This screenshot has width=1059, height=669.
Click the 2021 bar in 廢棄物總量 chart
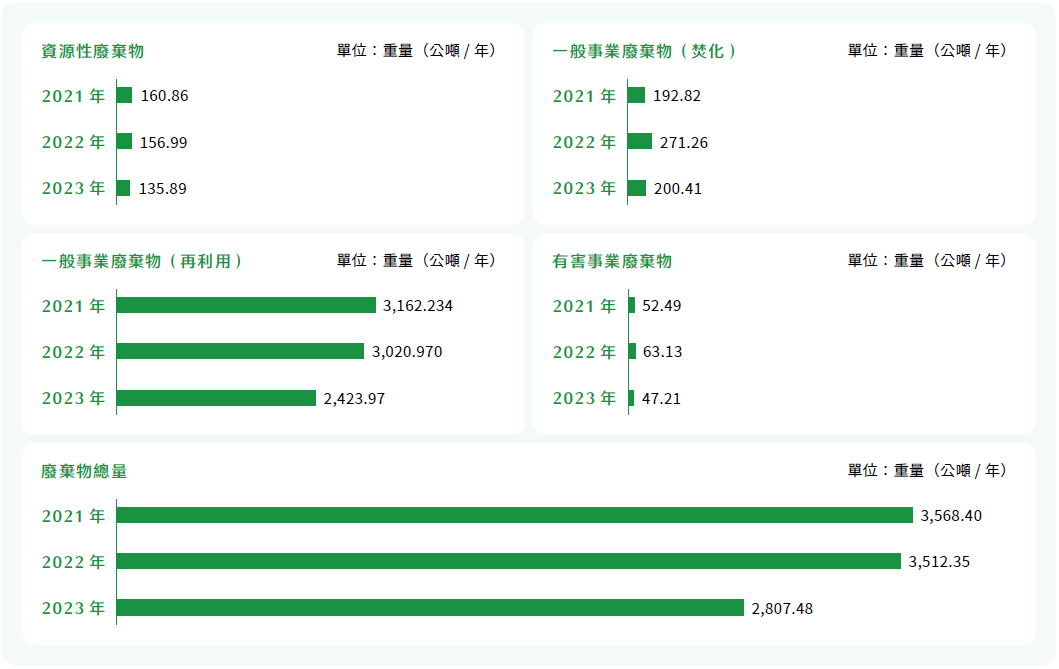point(515,515)
